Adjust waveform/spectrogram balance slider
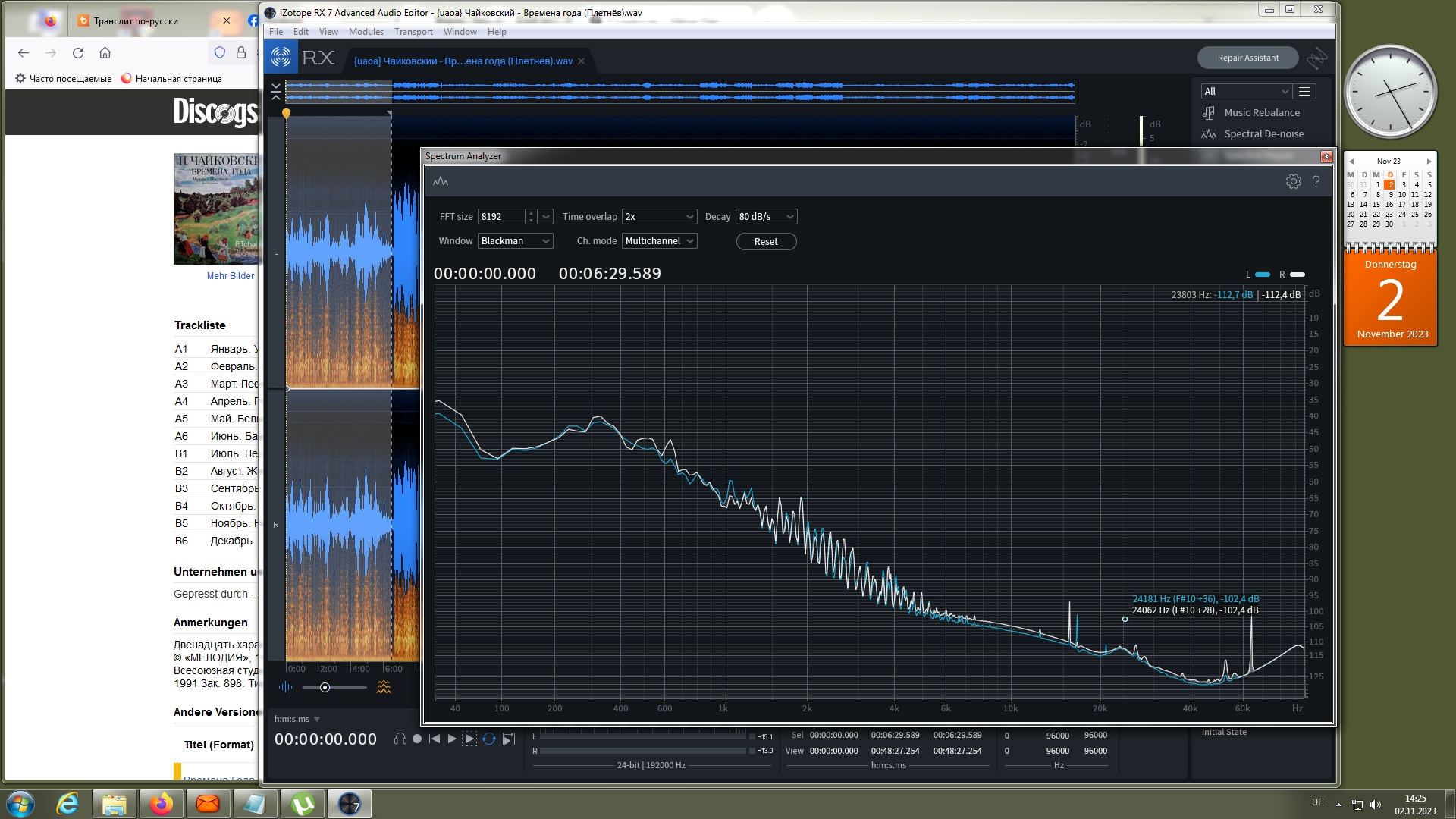The image size is (1456, 819). click(x=325, y=687)
